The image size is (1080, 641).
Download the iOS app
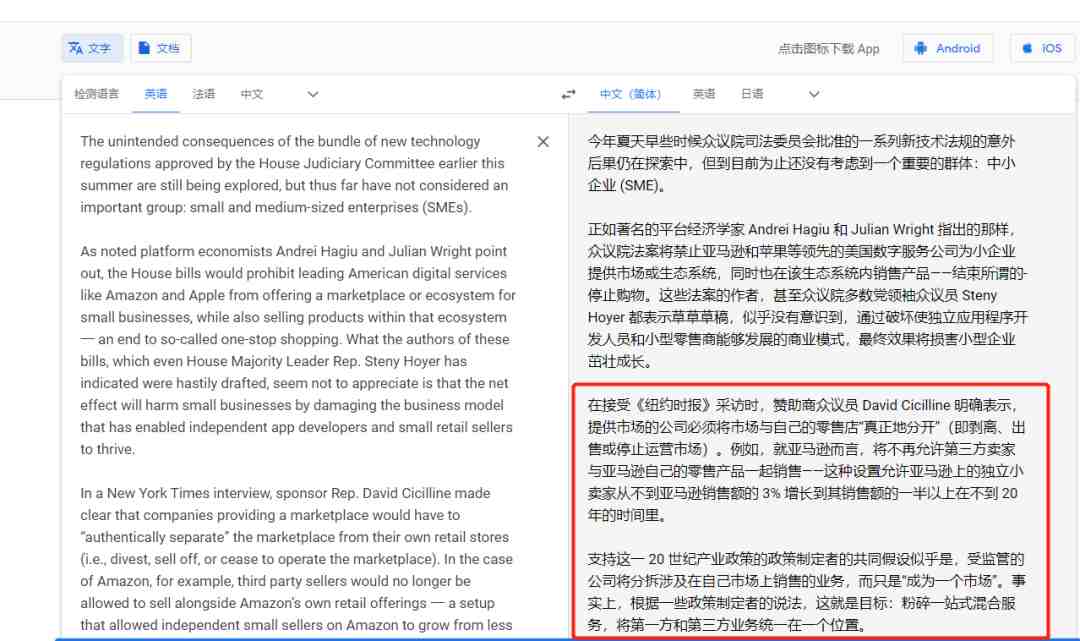[x=1042, y=48]
